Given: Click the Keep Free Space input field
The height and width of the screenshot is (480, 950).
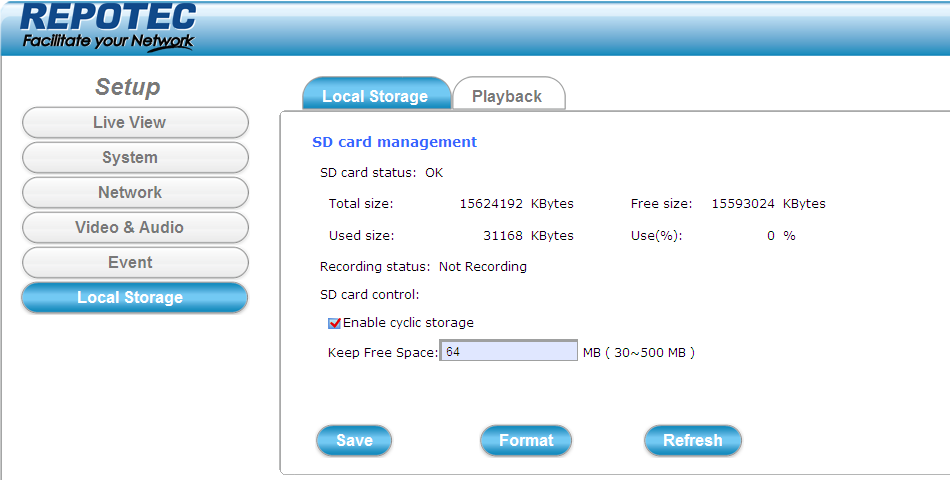Looking at the screenshot, I should click(508, 352).
